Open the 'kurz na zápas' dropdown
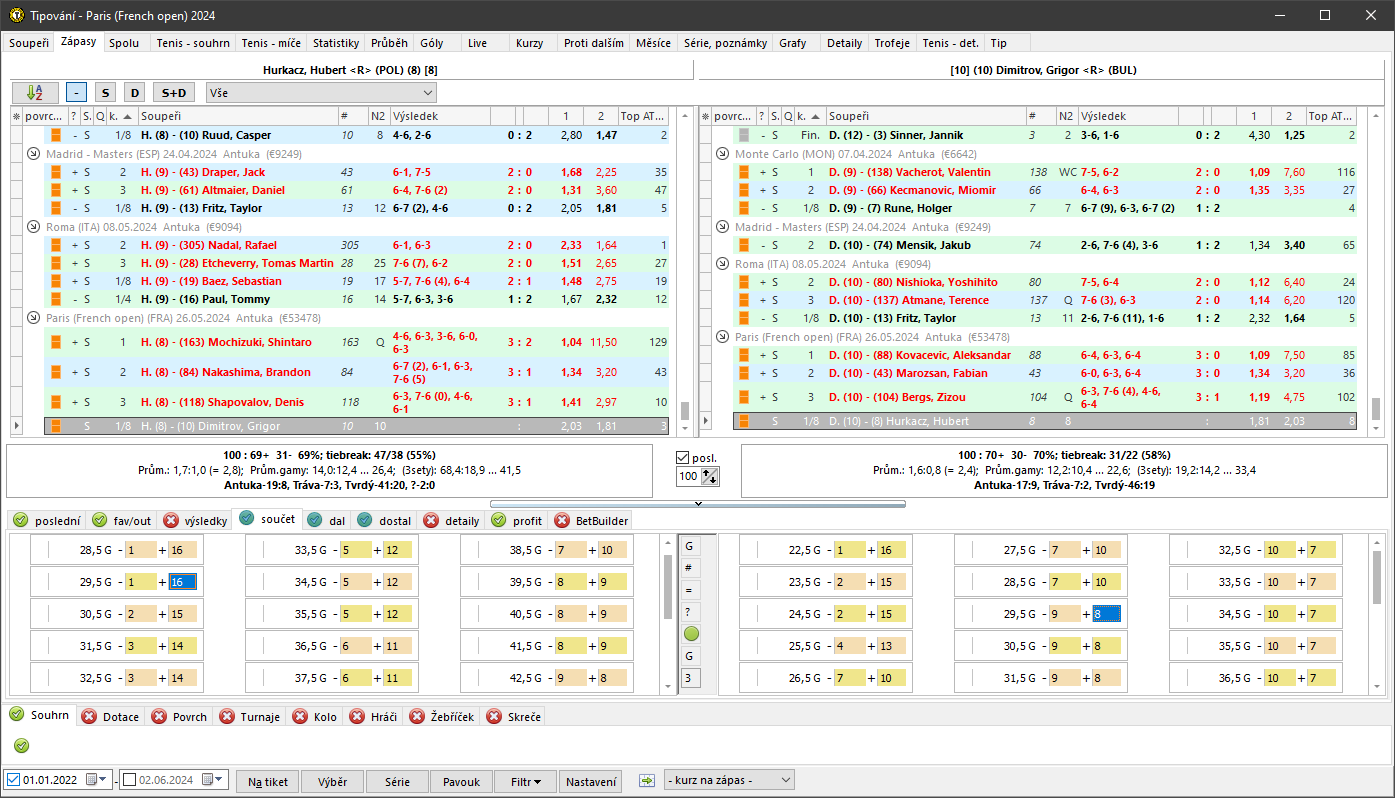This screenshot has width=1395, height=798. tap(728, 780)
